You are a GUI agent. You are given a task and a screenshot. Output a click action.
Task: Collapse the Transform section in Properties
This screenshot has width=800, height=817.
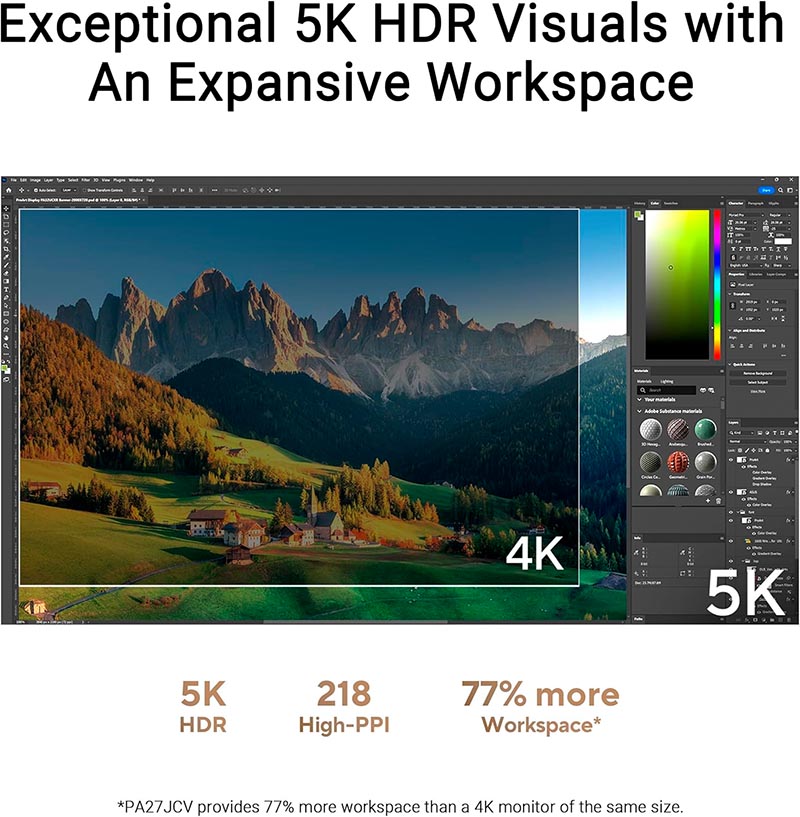[x=730, y=294]
